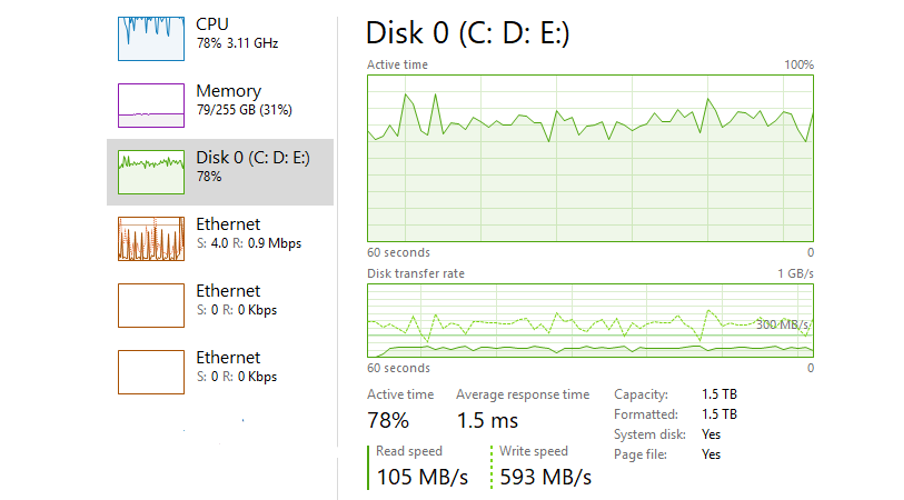
Task: Click the Write speed 593 MB/s value
Action: (x=545, y=477)
